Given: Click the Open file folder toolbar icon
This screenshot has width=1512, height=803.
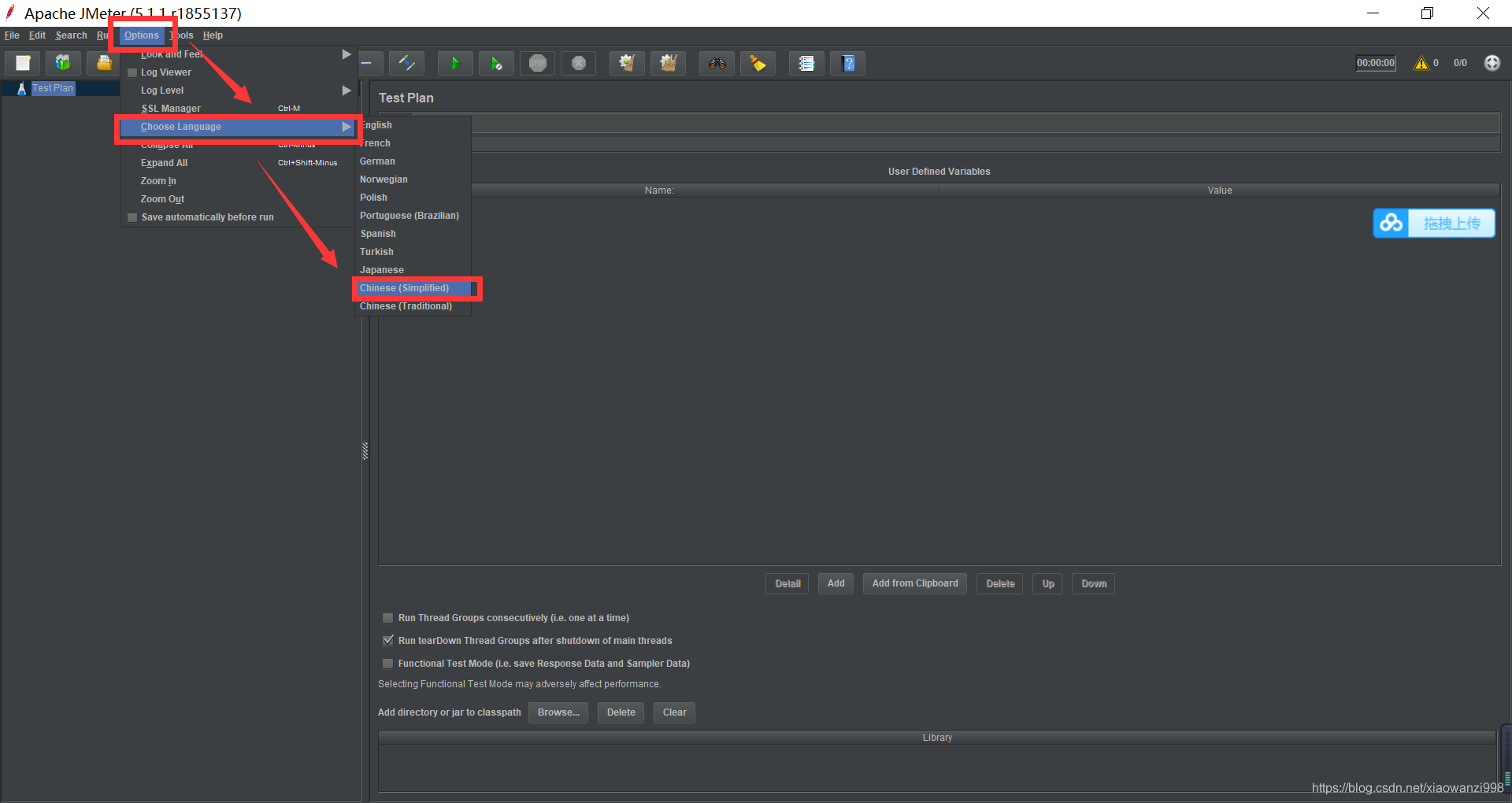Looking at the screenshot, I should [x=103, y=63].
